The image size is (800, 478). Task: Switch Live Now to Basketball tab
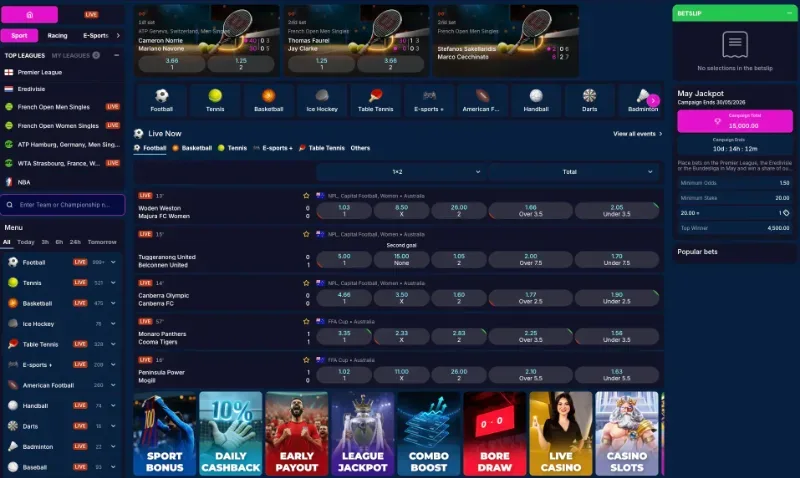coord(192,148)
